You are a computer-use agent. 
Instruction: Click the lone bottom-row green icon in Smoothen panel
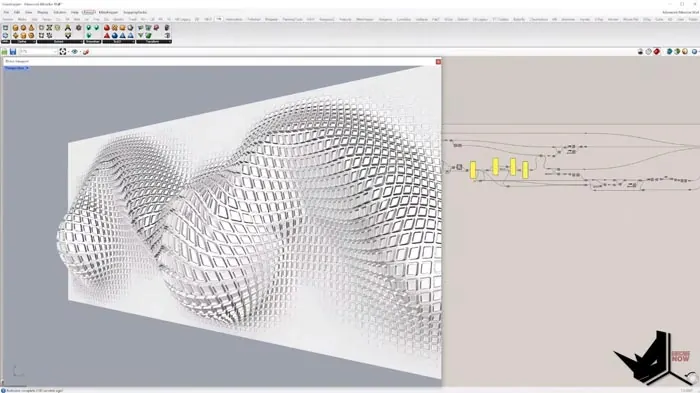click(89, 35)
